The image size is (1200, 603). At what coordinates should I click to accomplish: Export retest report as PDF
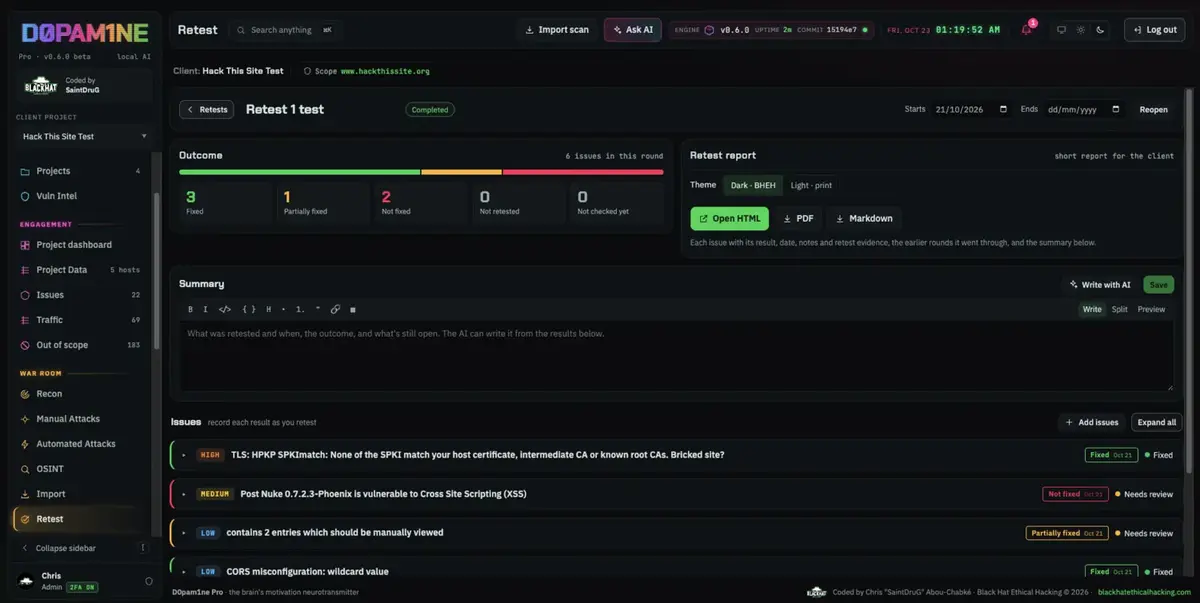797,218
